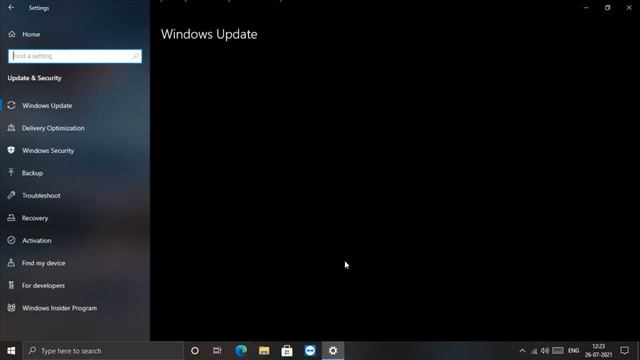Switch the ENG input language
The image size is (640, 360).
coord(573,351)
